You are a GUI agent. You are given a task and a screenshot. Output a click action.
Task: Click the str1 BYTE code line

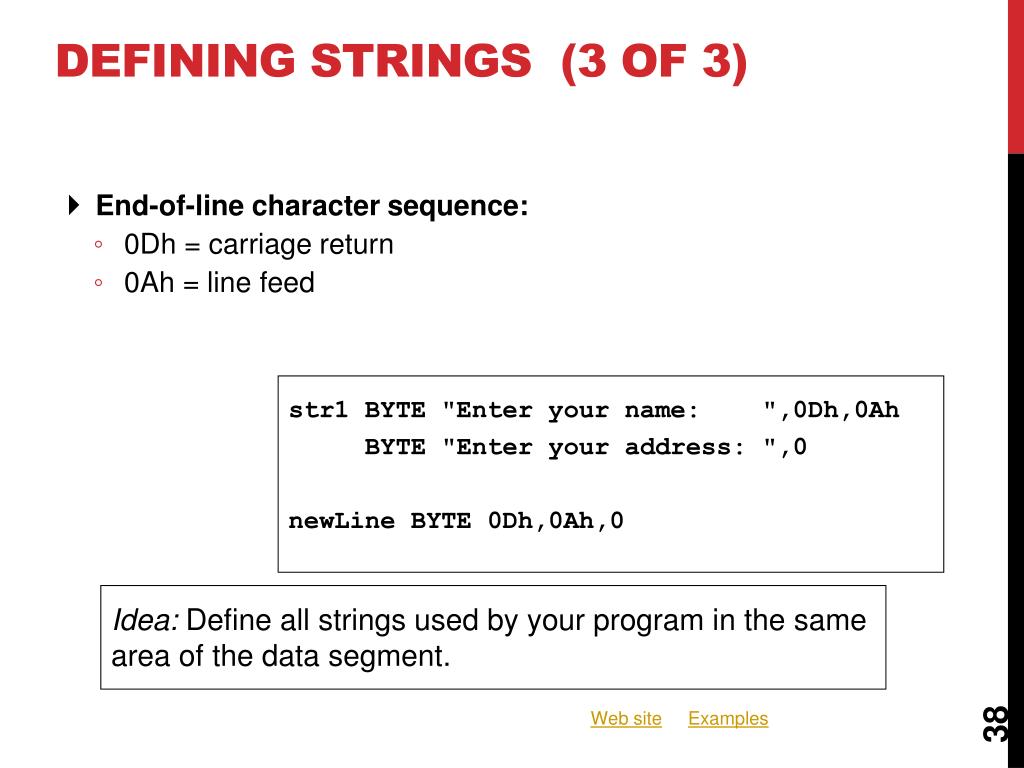594,410
